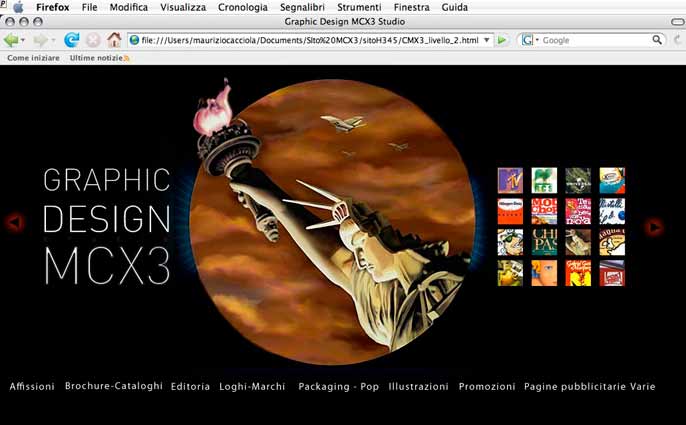Open the Segnalibri menu

(x=302, y=7)
